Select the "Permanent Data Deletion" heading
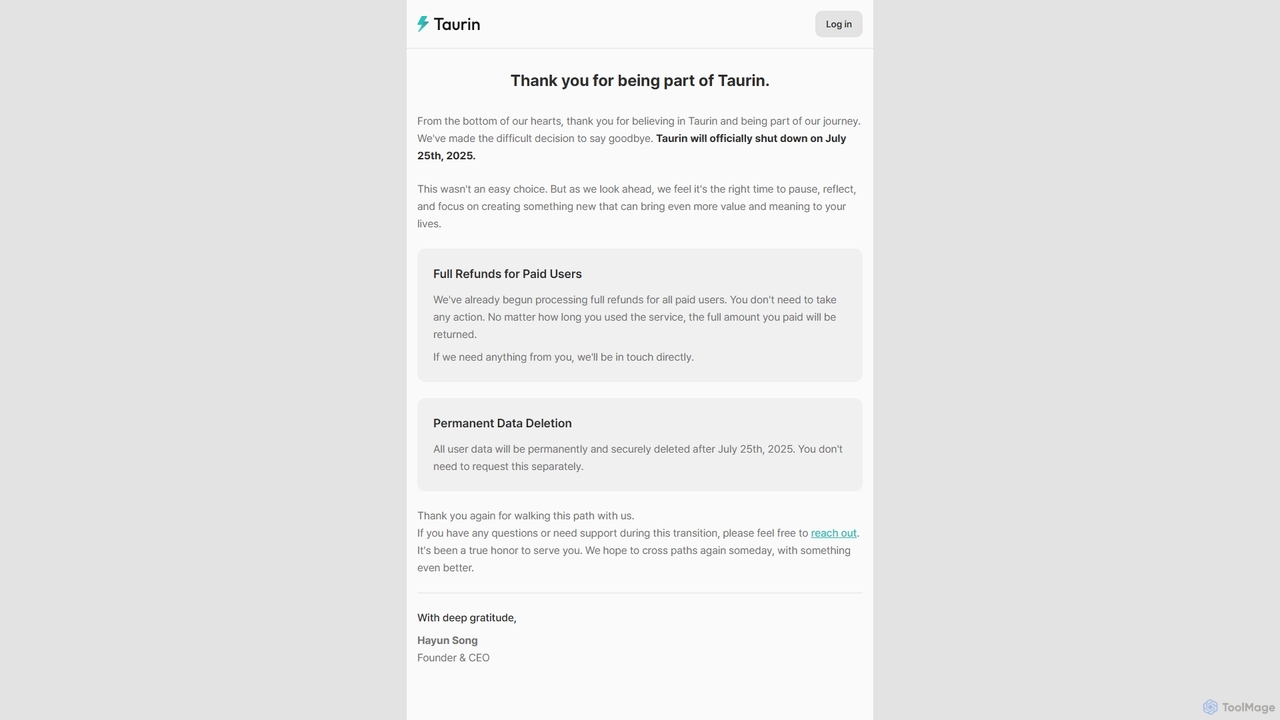The width and height of the screenshot is (1280, 720). (x=502, y=423)
